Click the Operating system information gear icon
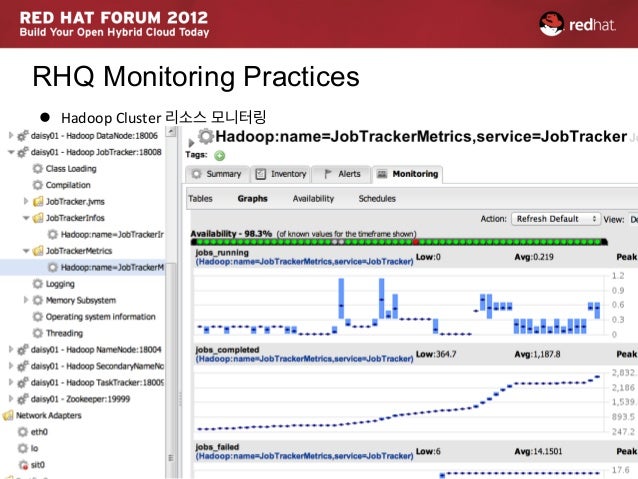Viewport: 638px width, 479px height. 38,317
